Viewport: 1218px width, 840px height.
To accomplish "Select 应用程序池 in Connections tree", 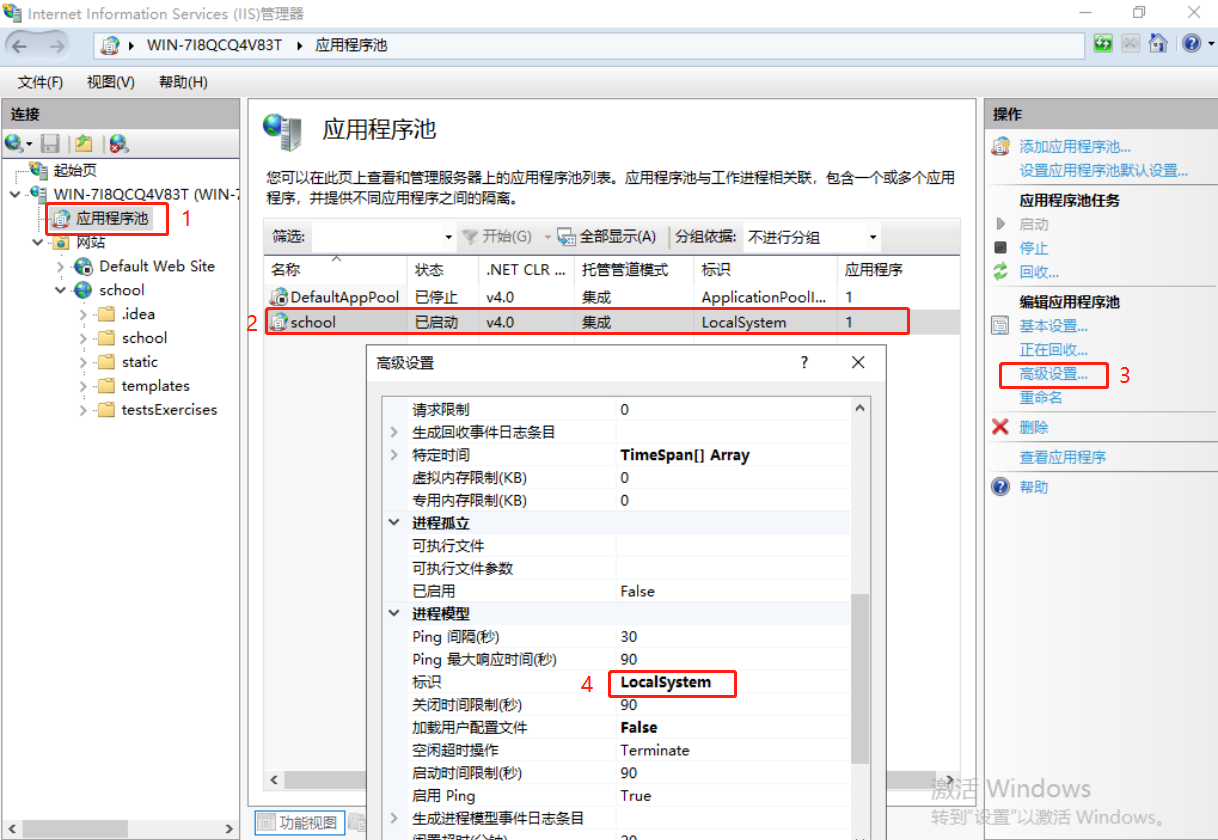I will (x=112, y=217).
